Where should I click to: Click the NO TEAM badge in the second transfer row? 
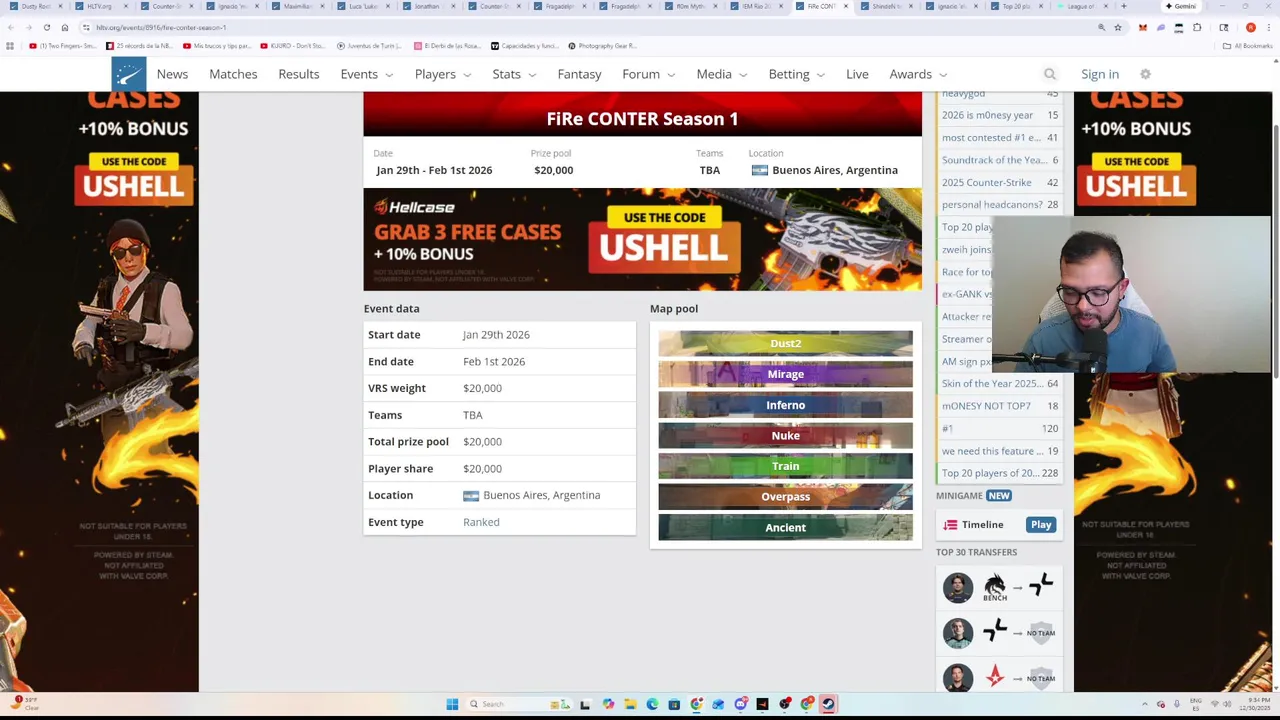[x=1041, y=632]
